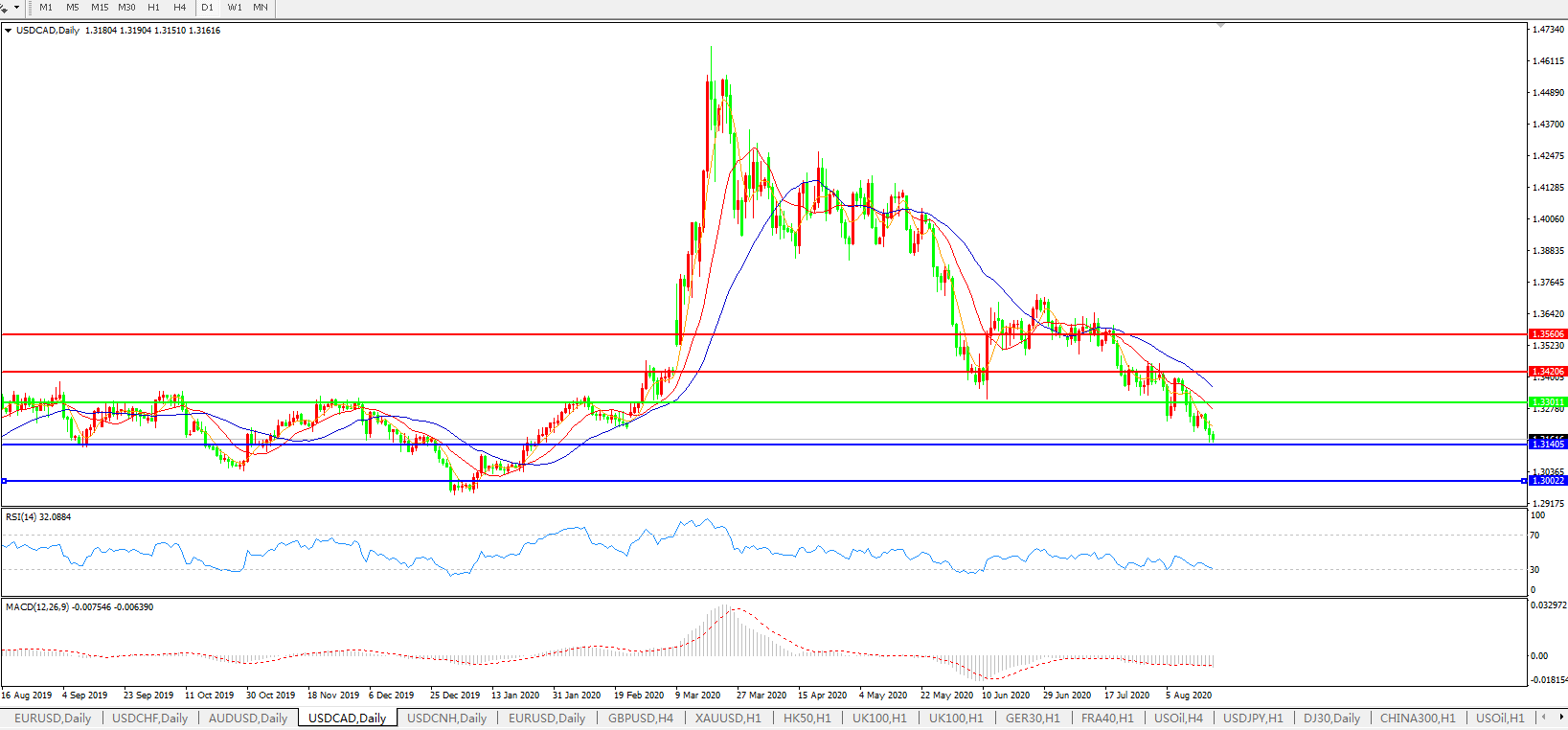
Task: Enable the H4 timeframe button
Action: [x=180, y=8]
